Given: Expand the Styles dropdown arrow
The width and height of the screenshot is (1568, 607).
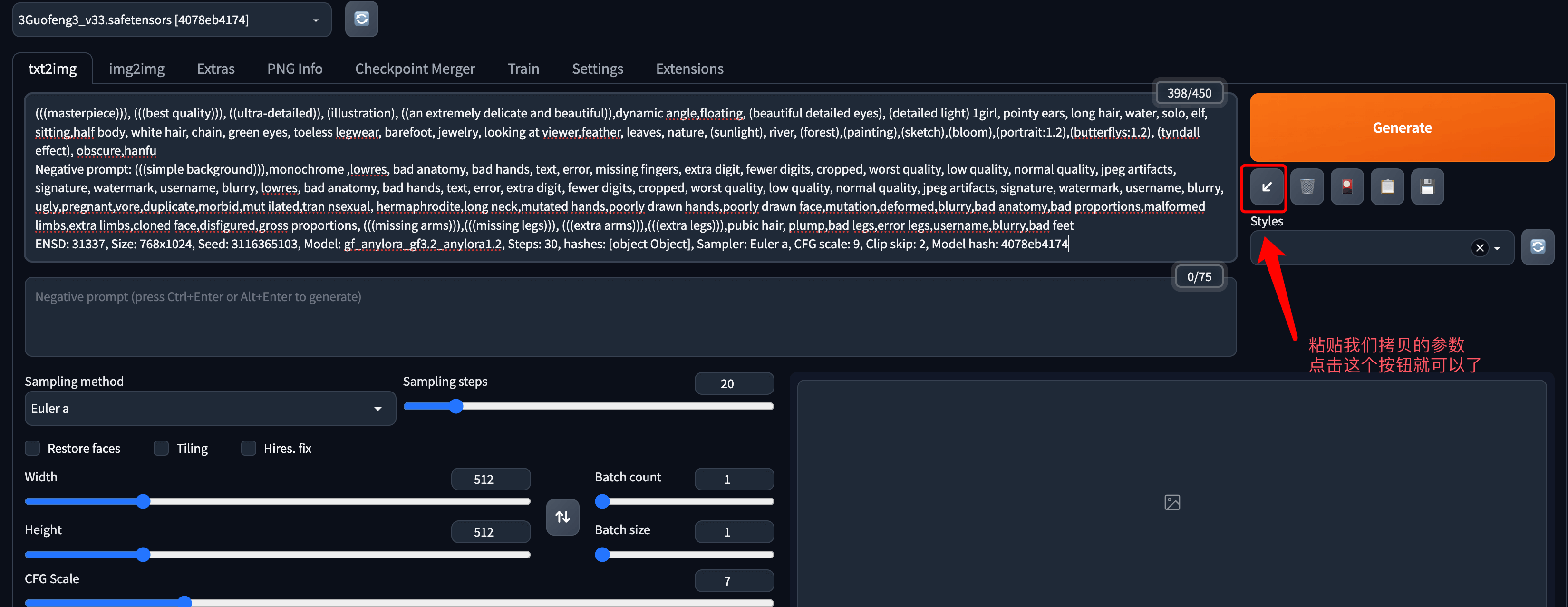Looking at the screenshot, I should pyautogui.click(x=1497, y=248).
